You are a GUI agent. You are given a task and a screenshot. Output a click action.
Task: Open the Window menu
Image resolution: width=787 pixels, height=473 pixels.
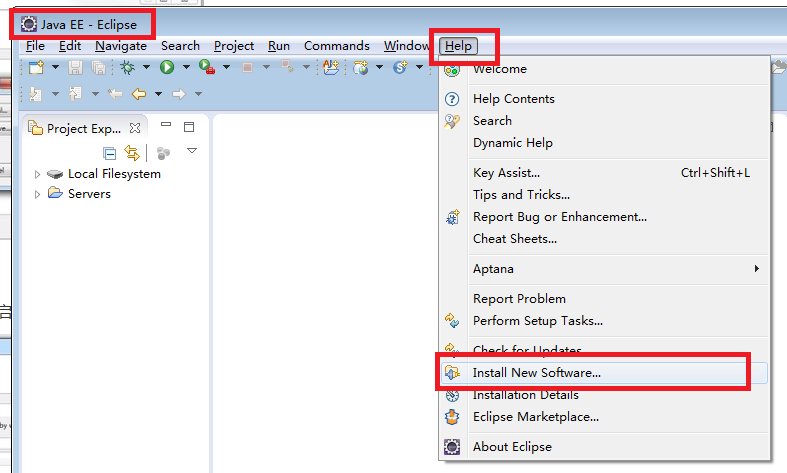407,46
